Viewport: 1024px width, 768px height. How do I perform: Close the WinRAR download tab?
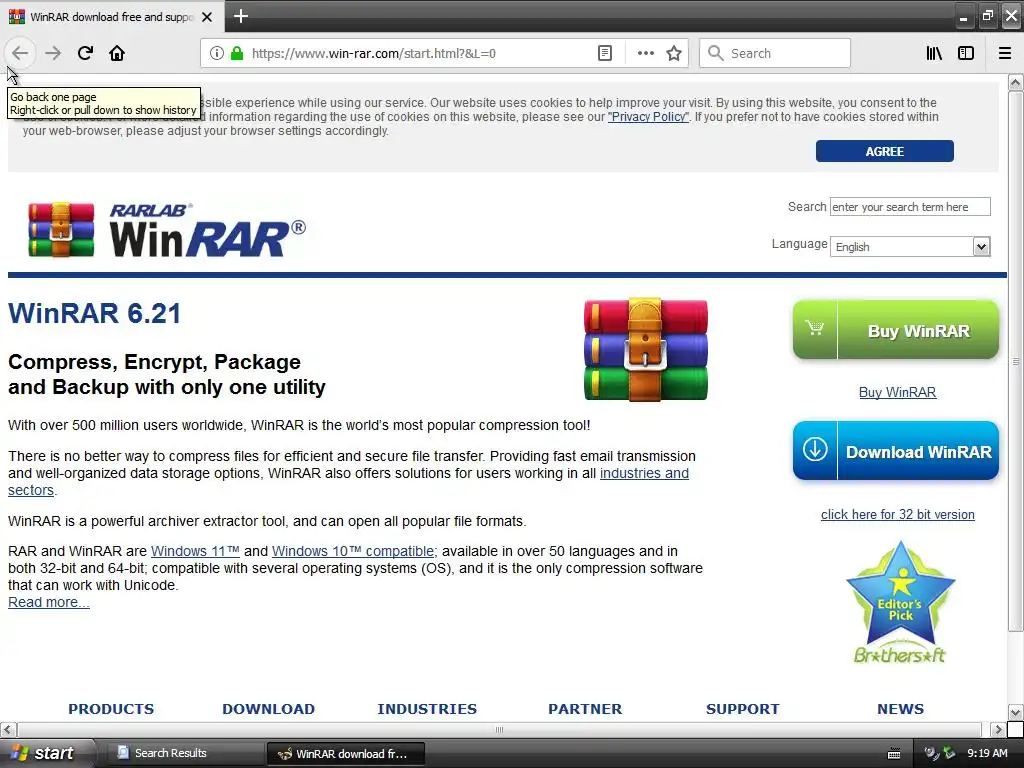coord(207,17)
